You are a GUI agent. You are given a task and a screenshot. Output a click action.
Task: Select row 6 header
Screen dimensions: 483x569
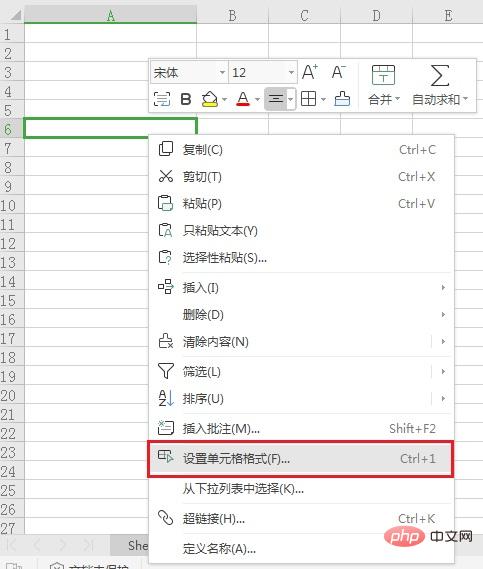[x=12, y=129]
